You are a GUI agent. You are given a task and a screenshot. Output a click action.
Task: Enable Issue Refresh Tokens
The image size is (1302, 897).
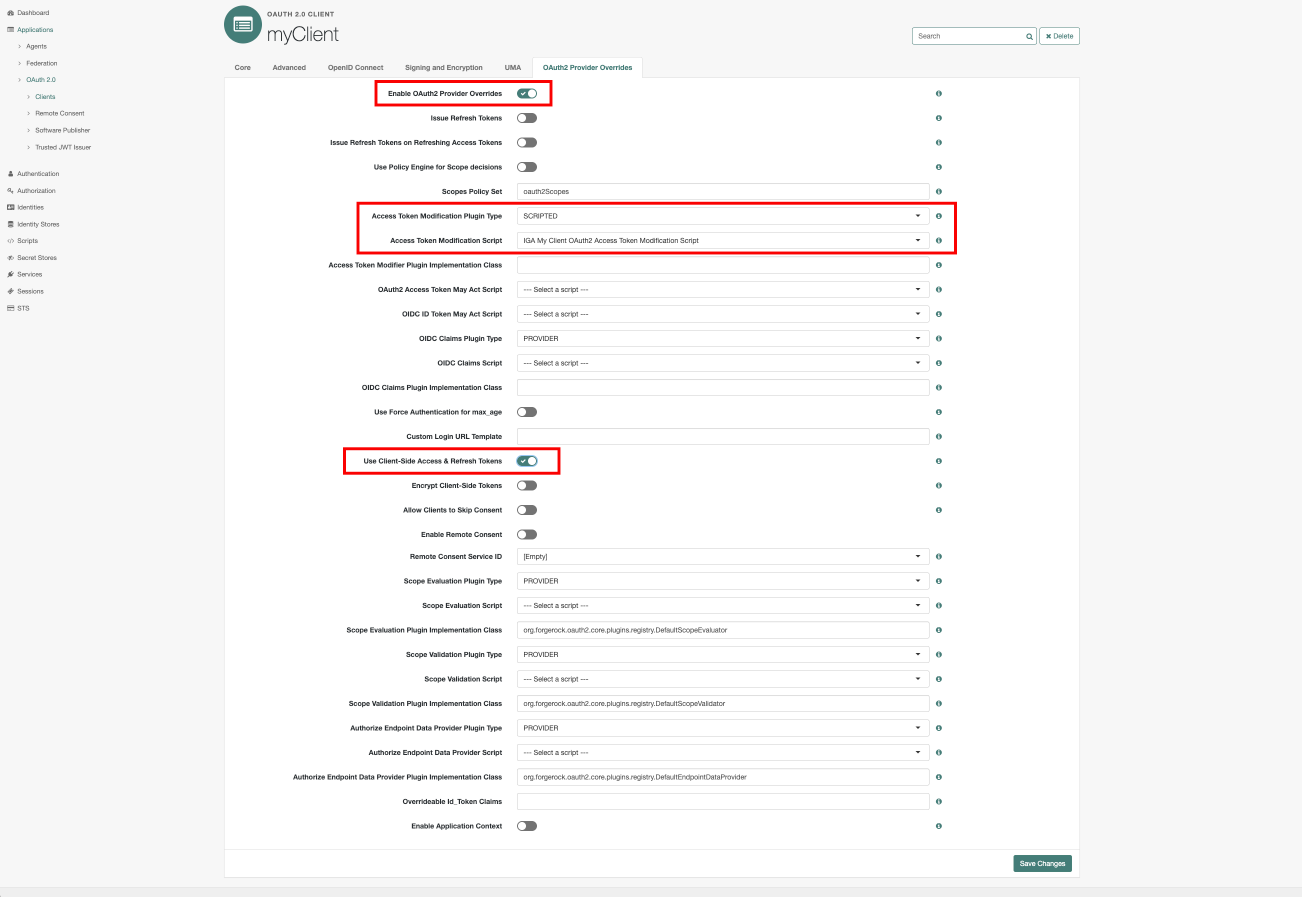(527, 117)
